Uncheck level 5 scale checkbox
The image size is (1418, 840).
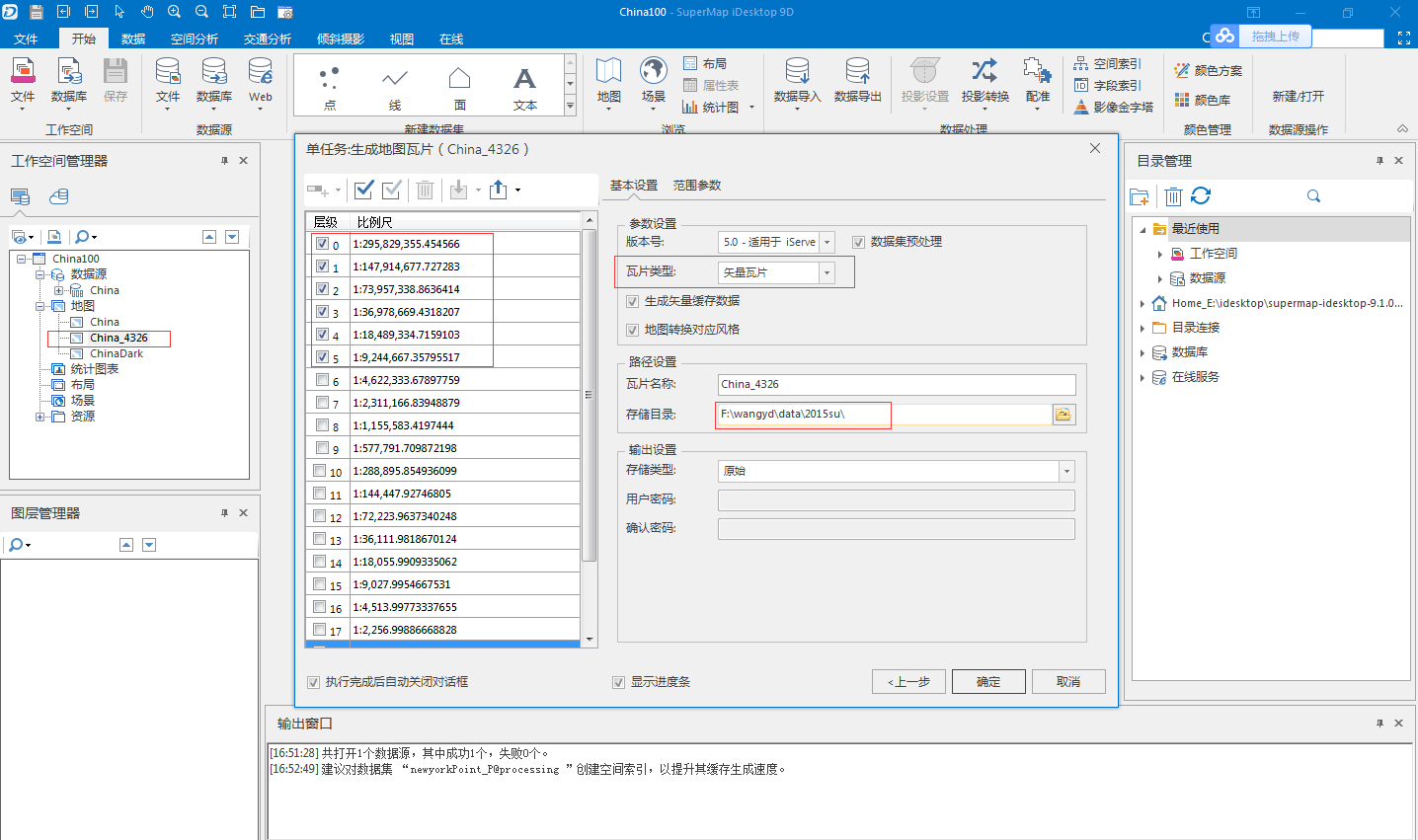coord(322,357)
